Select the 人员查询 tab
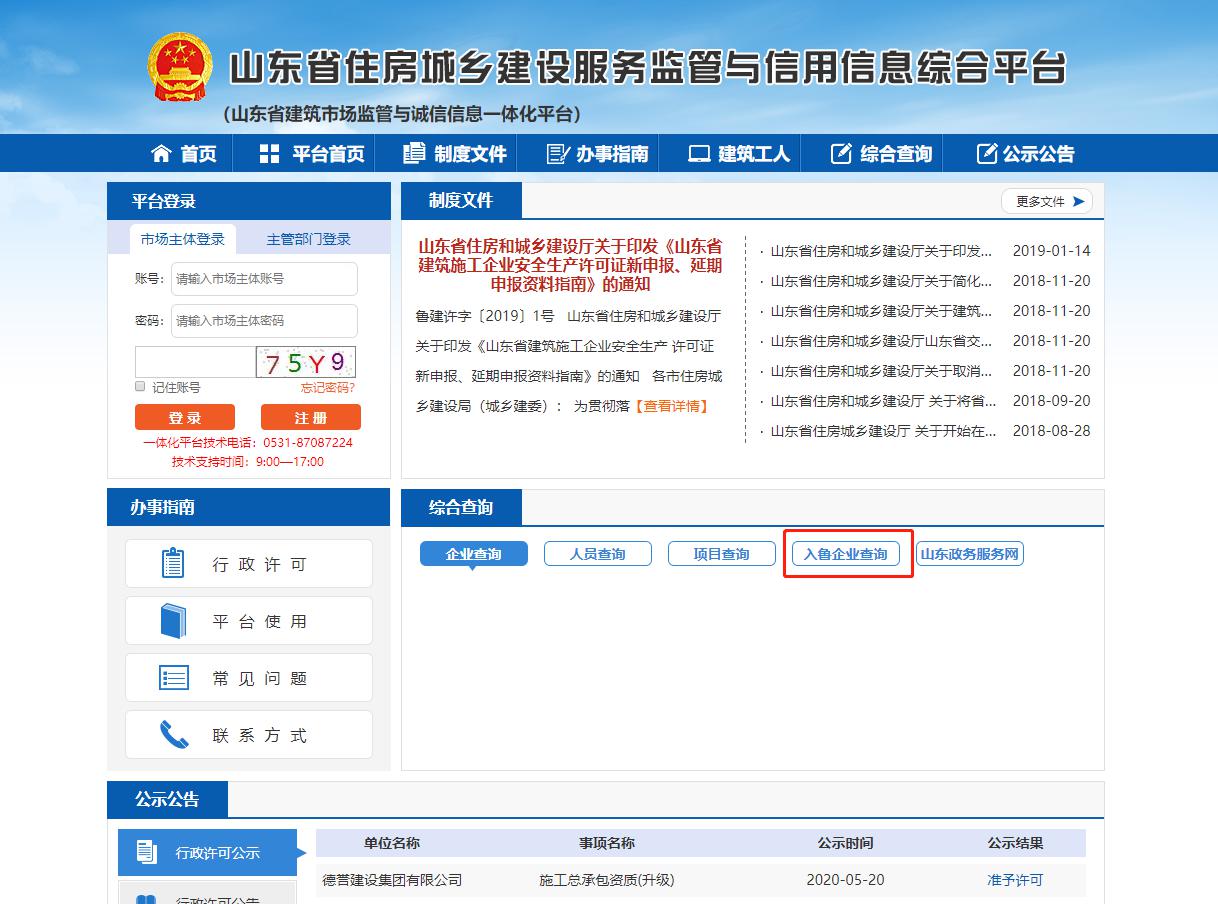 pos(597,554)
